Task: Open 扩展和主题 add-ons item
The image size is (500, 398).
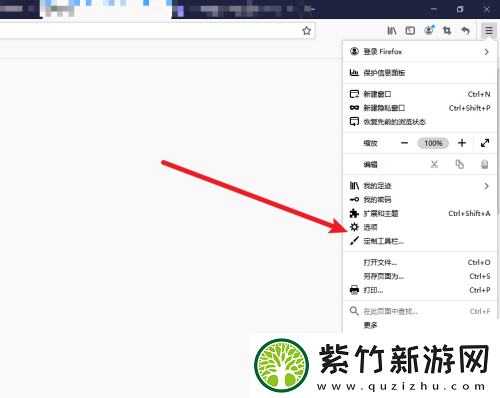Action: click(419, 213)
